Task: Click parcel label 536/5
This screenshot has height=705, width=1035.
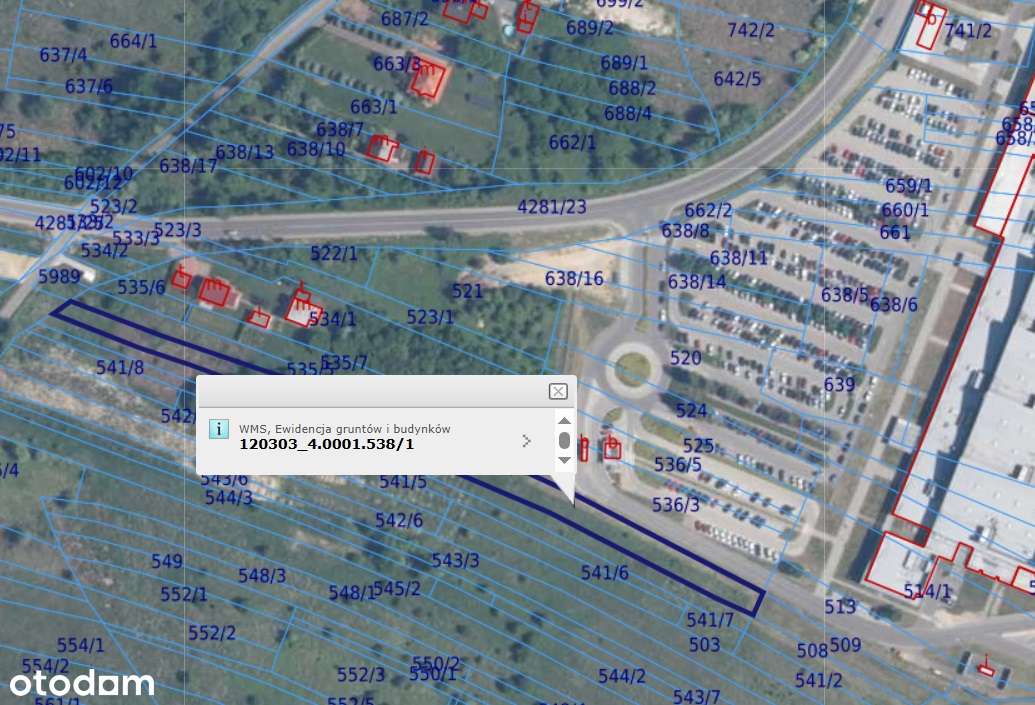Action: tap(678, 465)
